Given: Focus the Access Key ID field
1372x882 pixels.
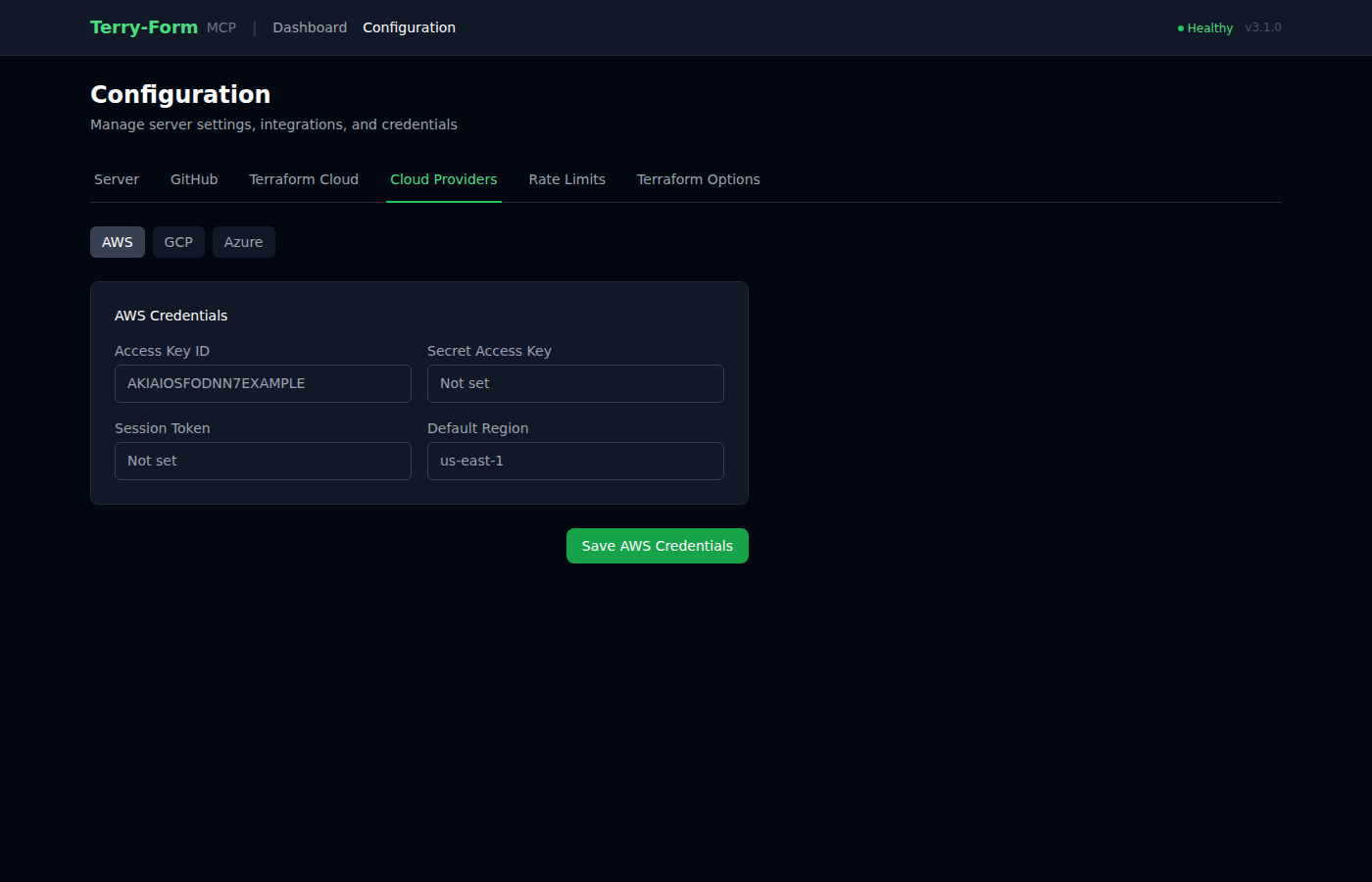Looking at the screenshot, I should point(263,383).
